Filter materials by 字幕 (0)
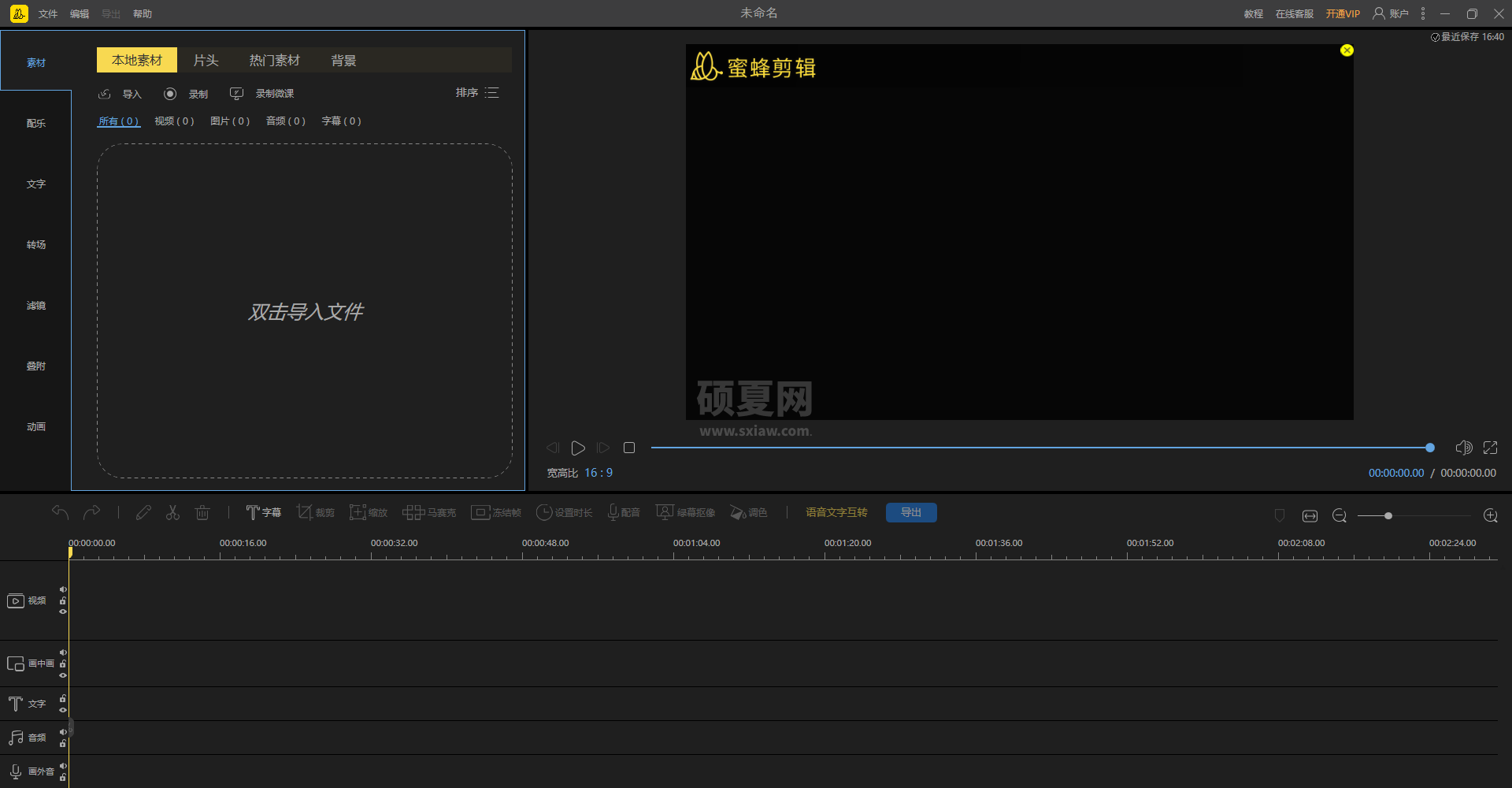1512x788 pixels. pyautogui.click(x=342, y=121)
